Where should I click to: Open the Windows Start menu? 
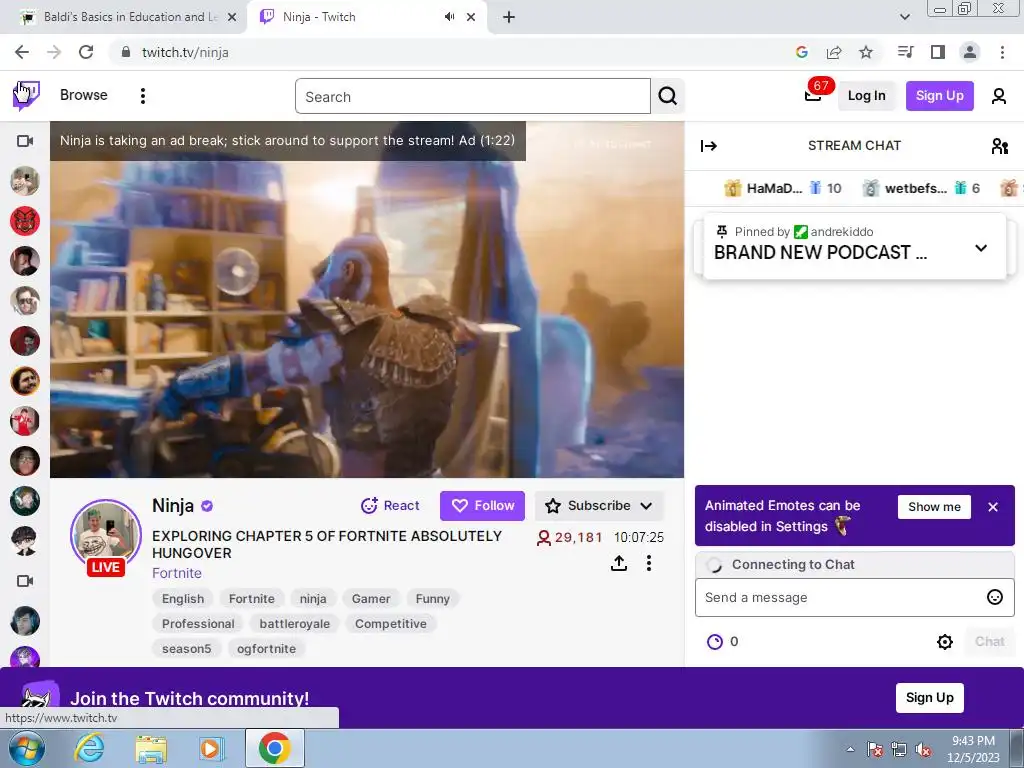coord(27,748)
